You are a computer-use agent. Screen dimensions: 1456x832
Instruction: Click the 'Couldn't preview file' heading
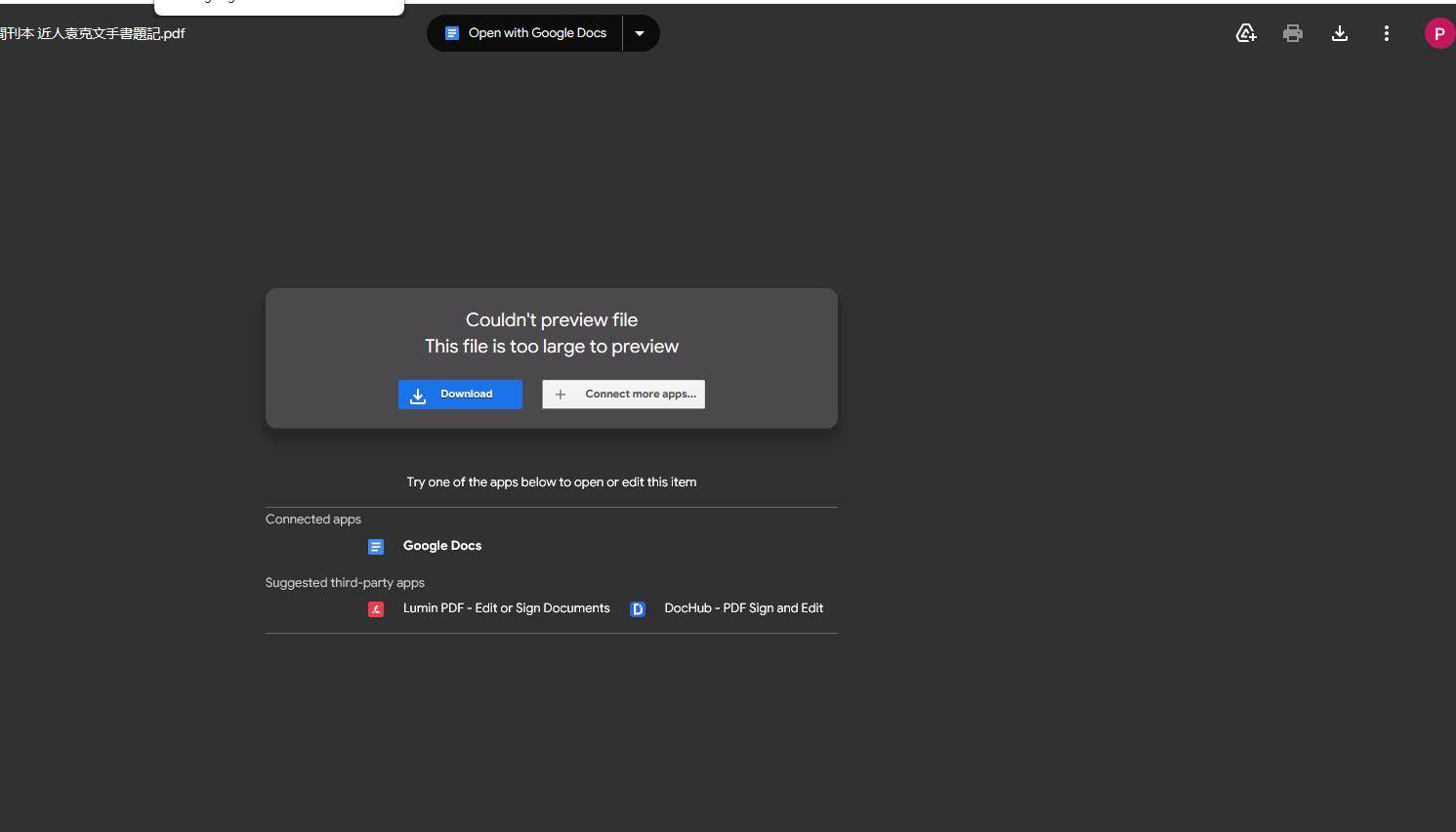pos(552,320)
